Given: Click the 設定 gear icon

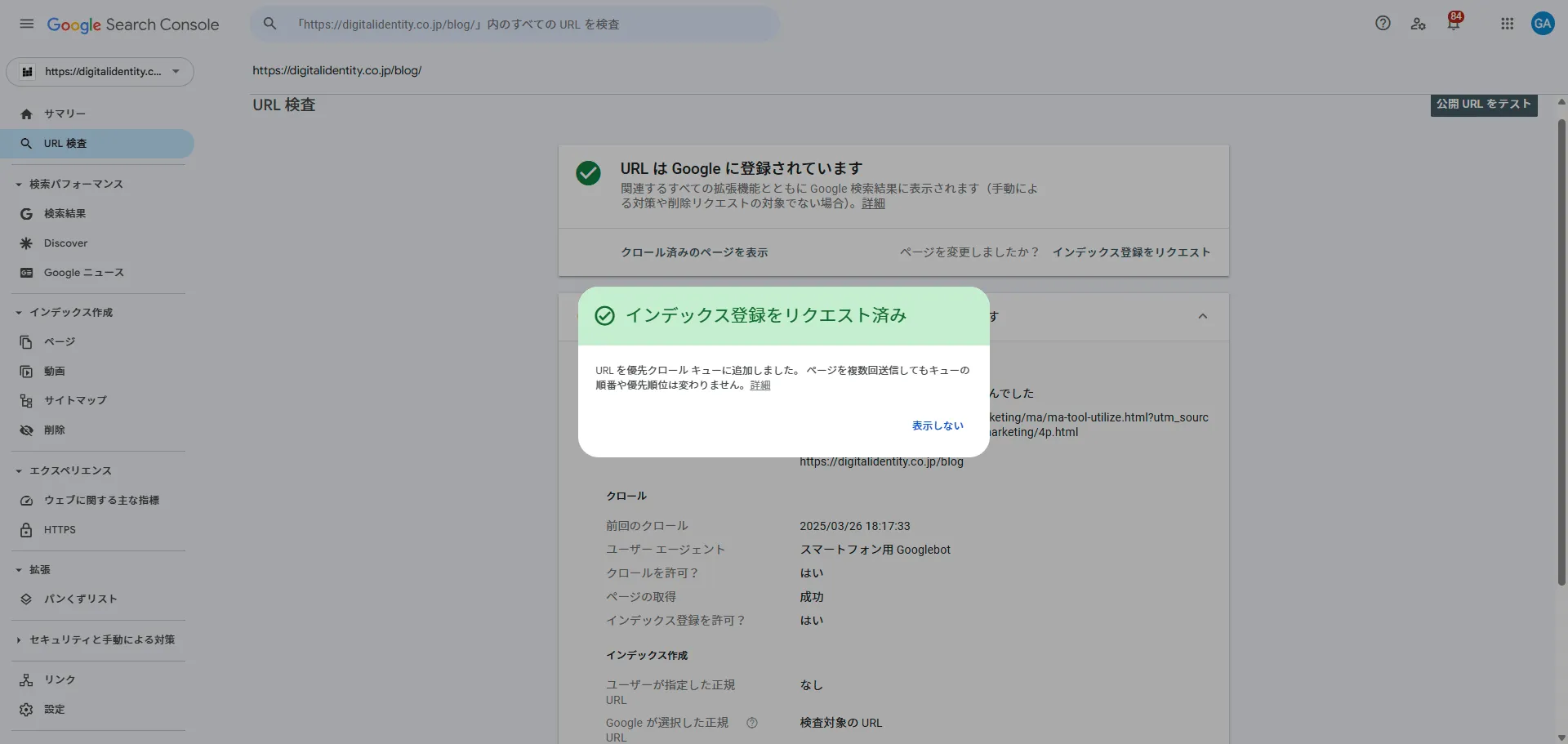Looking at the screenshot, I should 26,710.
